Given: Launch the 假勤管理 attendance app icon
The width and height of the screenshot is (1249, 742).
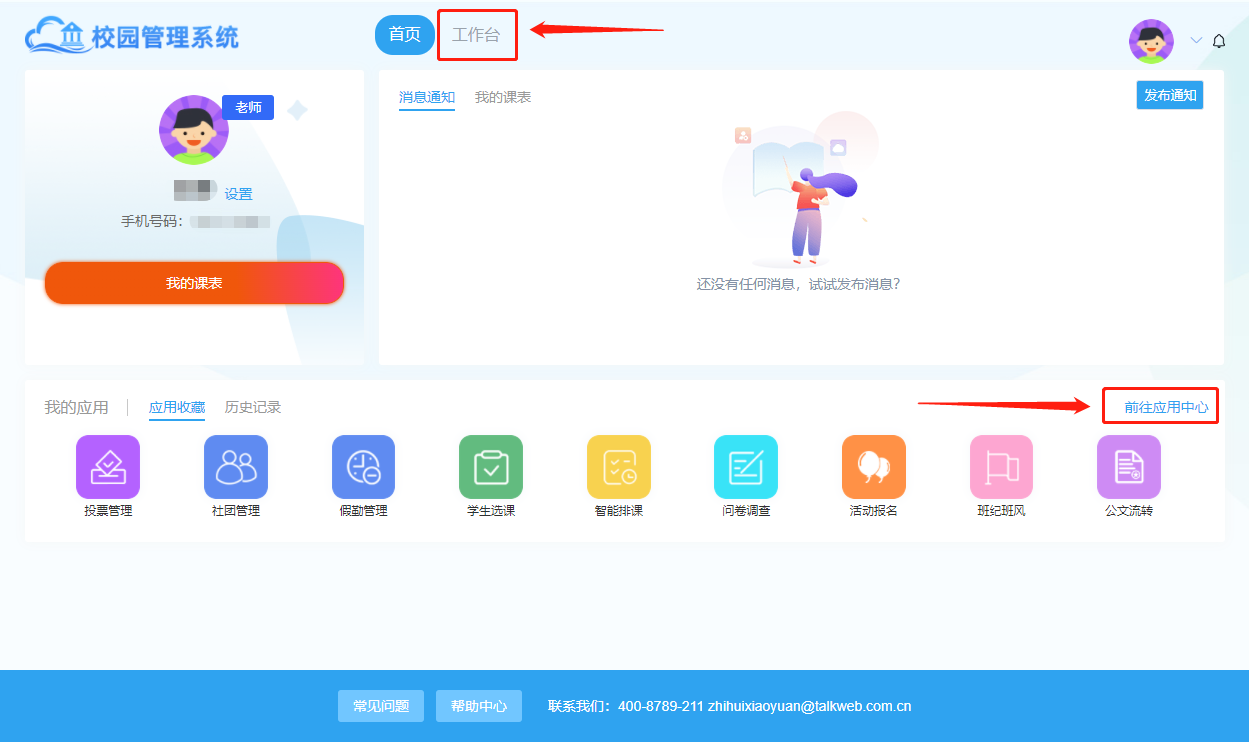Looking at the screenshot, I should coord(363,467).
